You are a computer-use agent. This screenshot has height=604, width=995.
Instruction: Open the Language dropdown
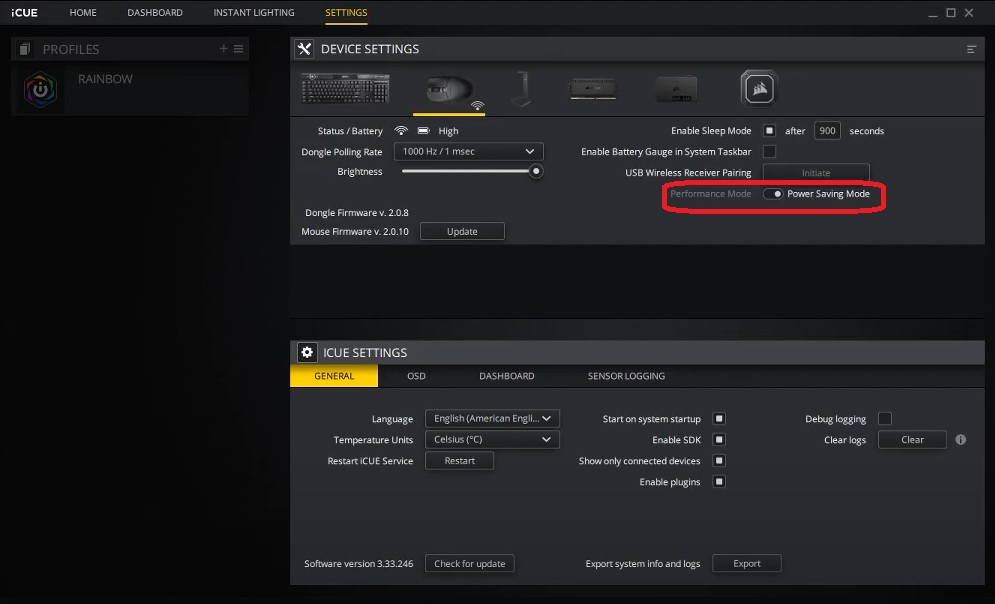(x=492, y=418)
